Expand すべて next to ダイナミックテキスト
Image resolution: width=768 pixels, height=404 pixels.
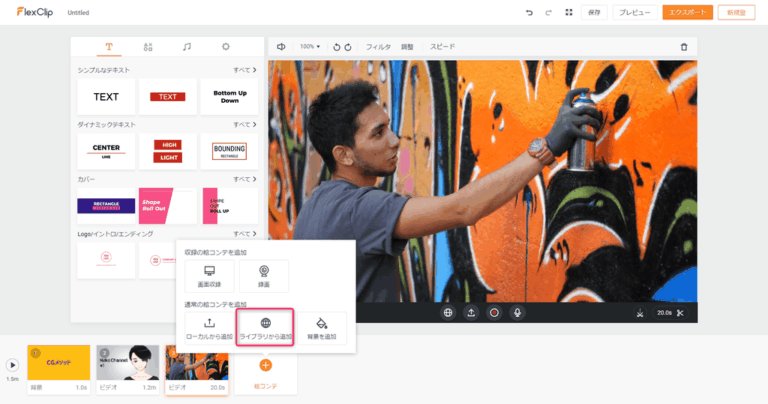[244, 125]
